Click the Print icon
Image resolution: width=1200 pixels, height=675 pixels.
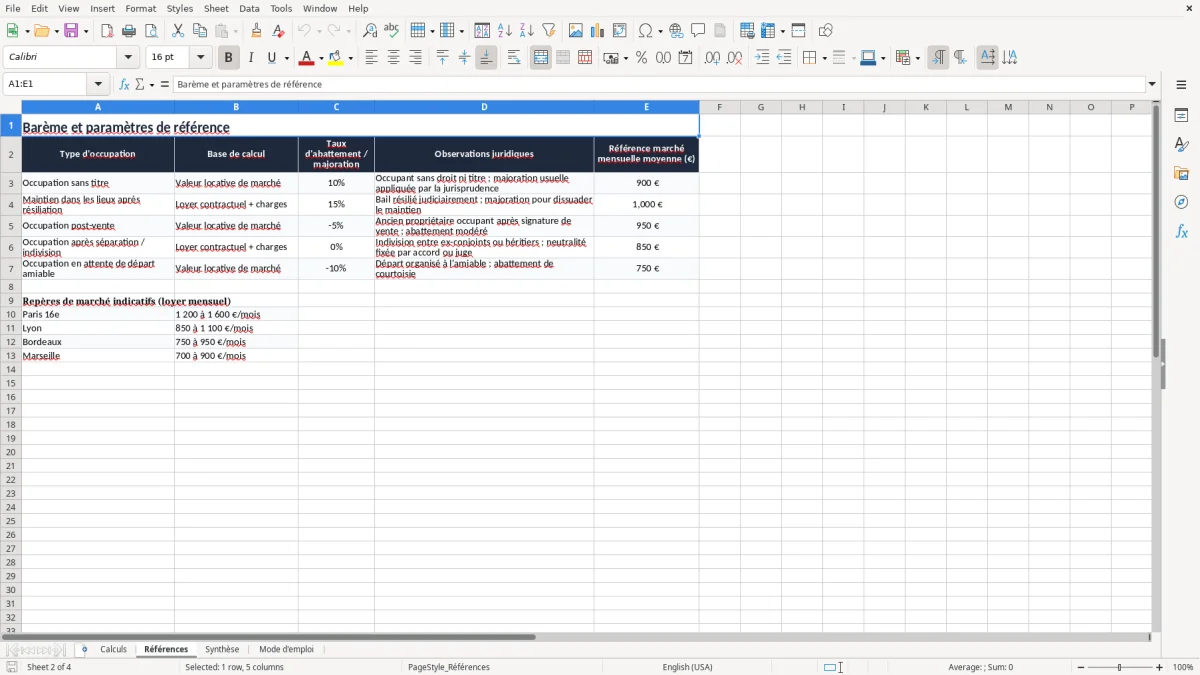pyautogui.click(x=129, y=31)
